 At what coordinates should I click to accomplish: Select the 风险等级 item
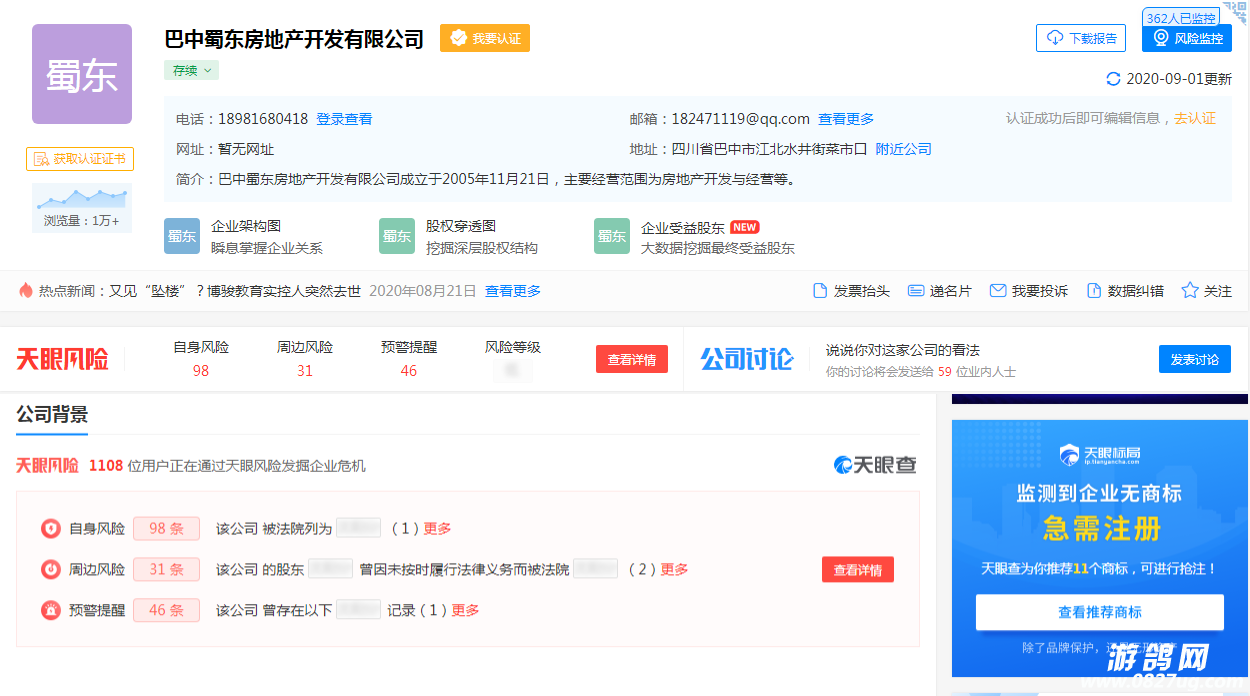(513, 359)
